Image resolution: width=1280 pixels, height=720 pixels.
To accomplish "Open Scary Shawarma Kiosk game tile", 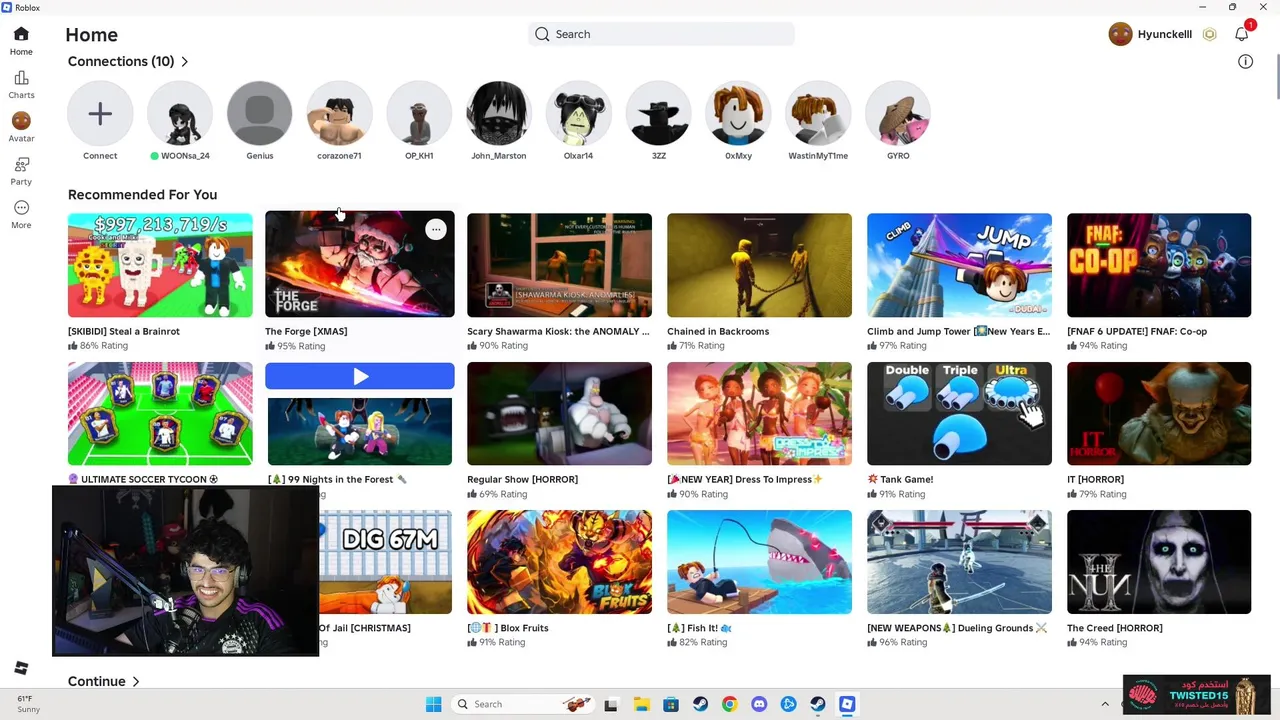I will point(559,265).
